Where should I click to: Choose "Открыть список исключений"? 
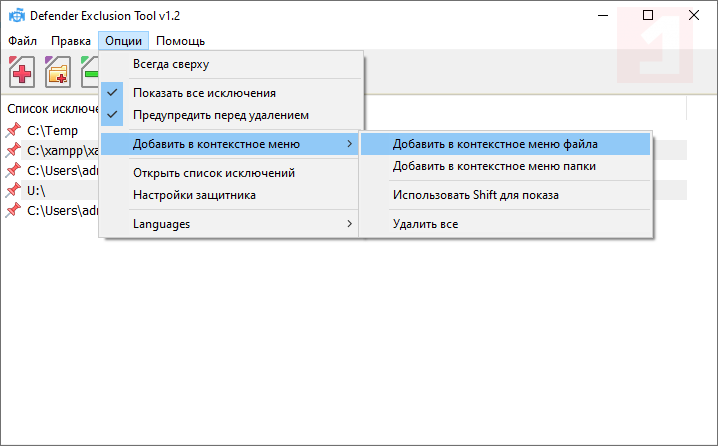[x=213, y=173]
